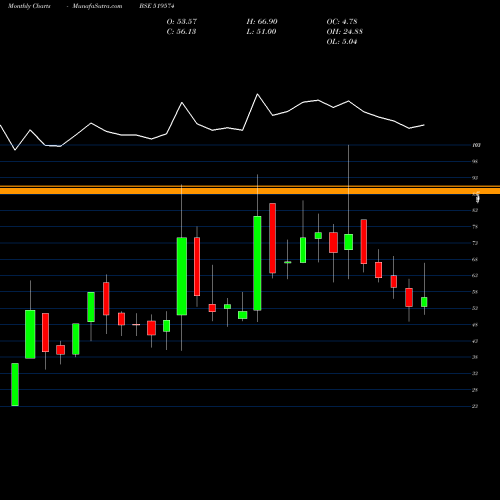Screen dimensions: 500x500
Task: Click the last green candle on the right
Action: point(424,302)
